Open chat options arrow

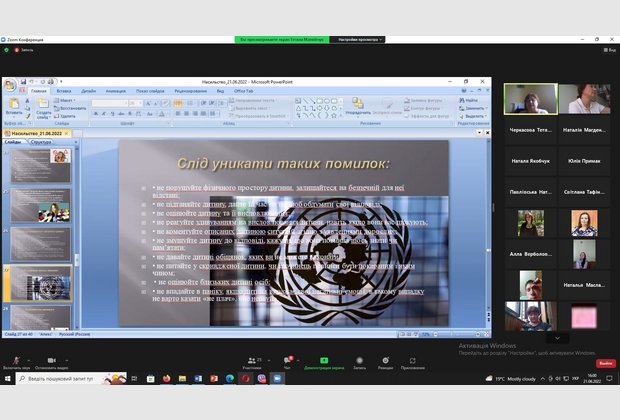click(x=298, y=360)
